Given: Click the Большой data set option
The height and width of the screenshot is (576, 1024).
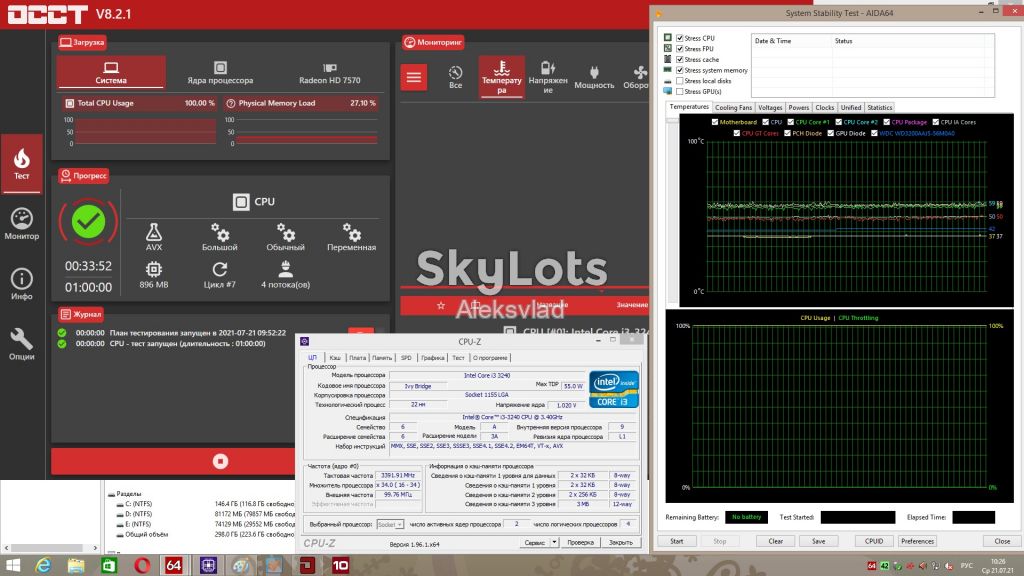Looking at the screenshot, I should pyautogui.click(x=219, y=237).
